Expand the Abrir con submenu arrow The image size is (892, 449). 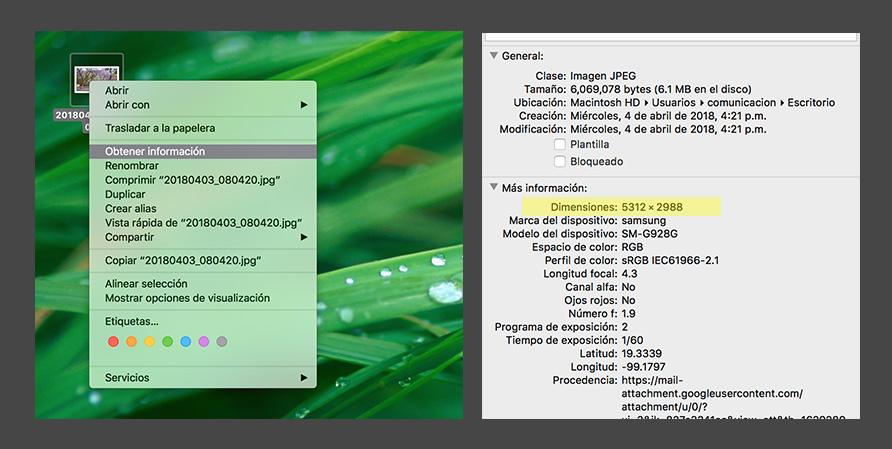(304, 105)
